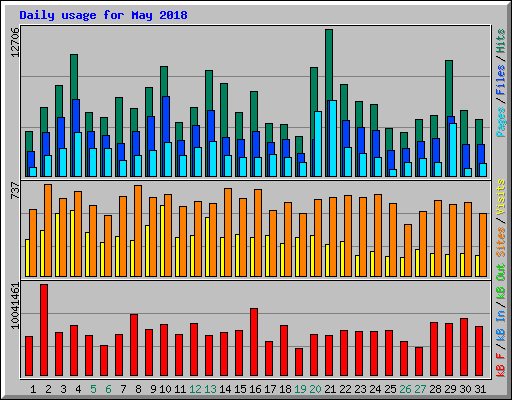
Task: Click the orange sites bar for day 8
Action: click(138, 231)
